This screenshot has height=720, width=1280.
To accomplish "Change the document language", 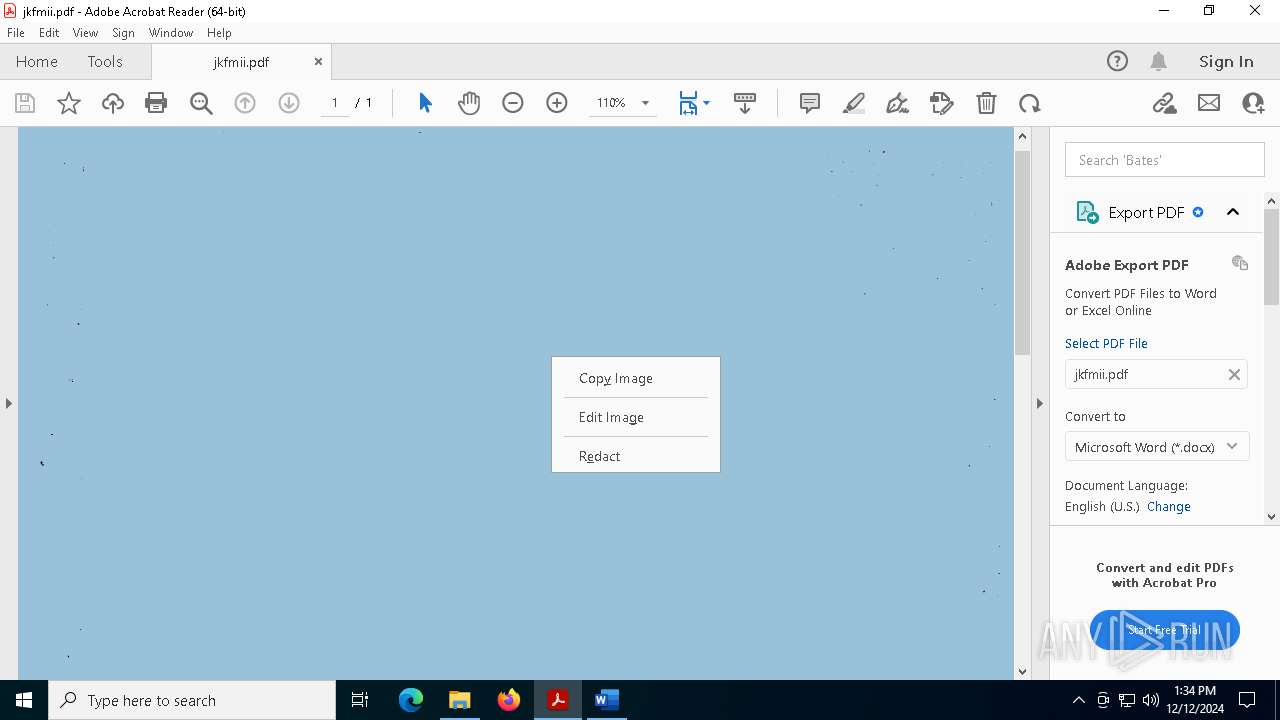I will pos(1169,506).
